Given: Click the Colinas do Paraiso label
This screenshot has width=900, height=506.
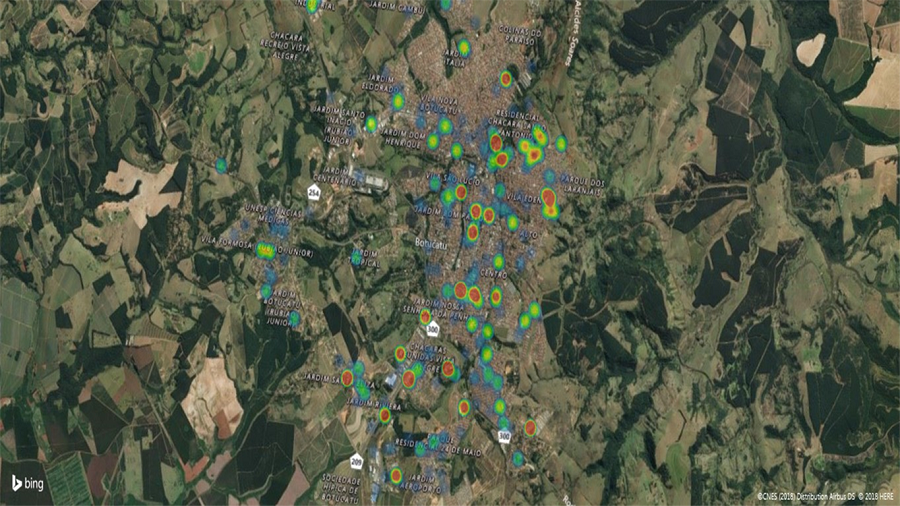Looking at the screenshot, I should (x=519, y=36).
